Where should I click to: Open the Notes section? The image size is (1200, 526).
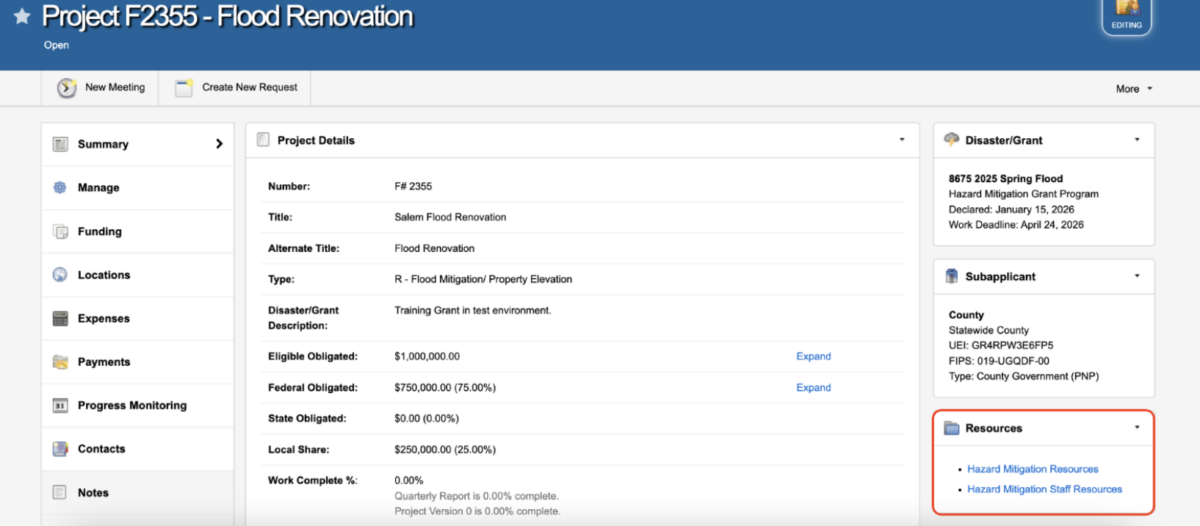(138, 493)
